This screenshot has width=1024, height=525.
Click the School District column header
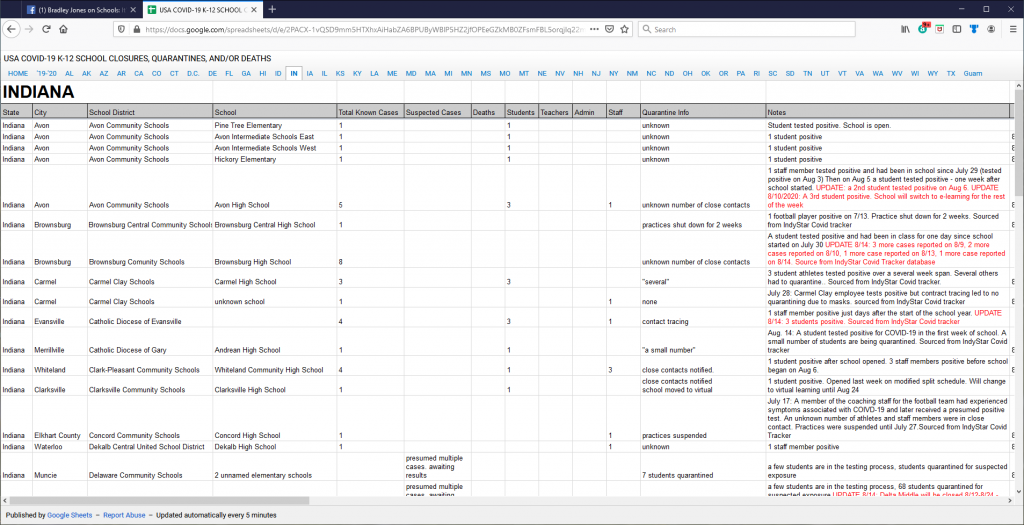pyautogui.click(x=150, y=112)
